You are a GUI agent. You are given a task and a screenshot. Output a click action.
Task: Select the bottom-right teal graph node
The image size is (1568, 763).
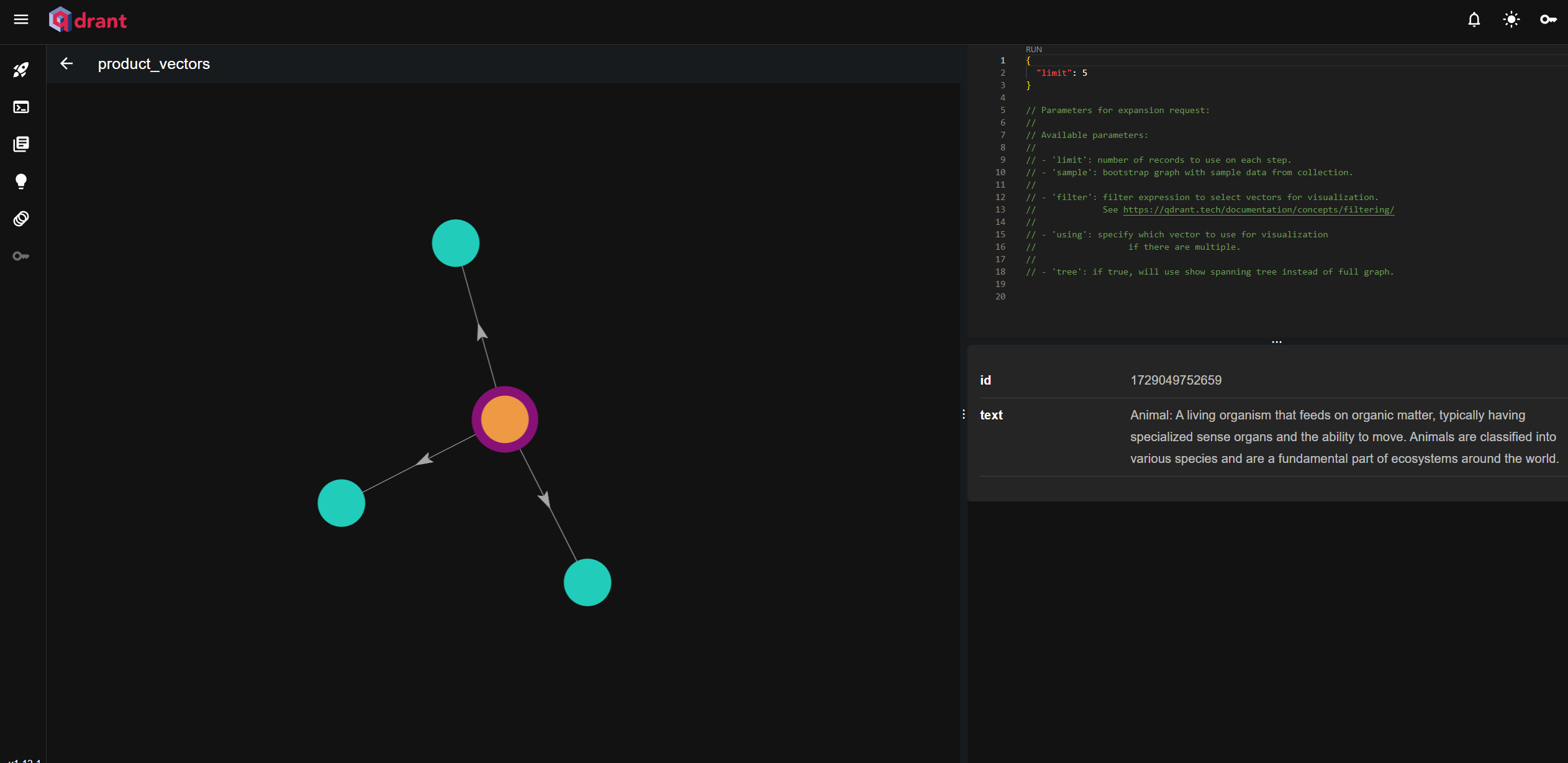587,582
